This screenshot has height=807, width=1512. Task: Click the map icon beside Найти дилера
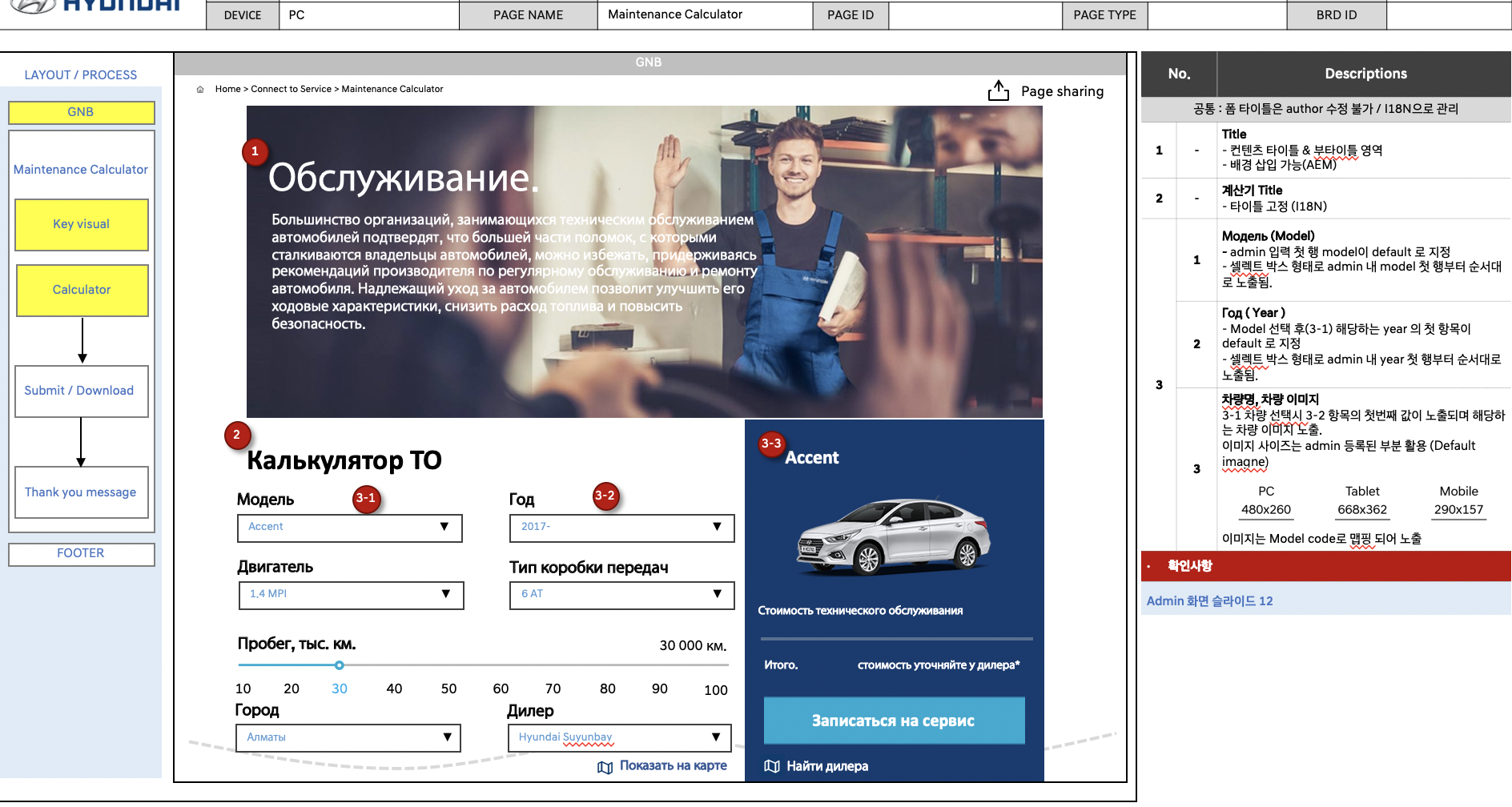[771, 766]
